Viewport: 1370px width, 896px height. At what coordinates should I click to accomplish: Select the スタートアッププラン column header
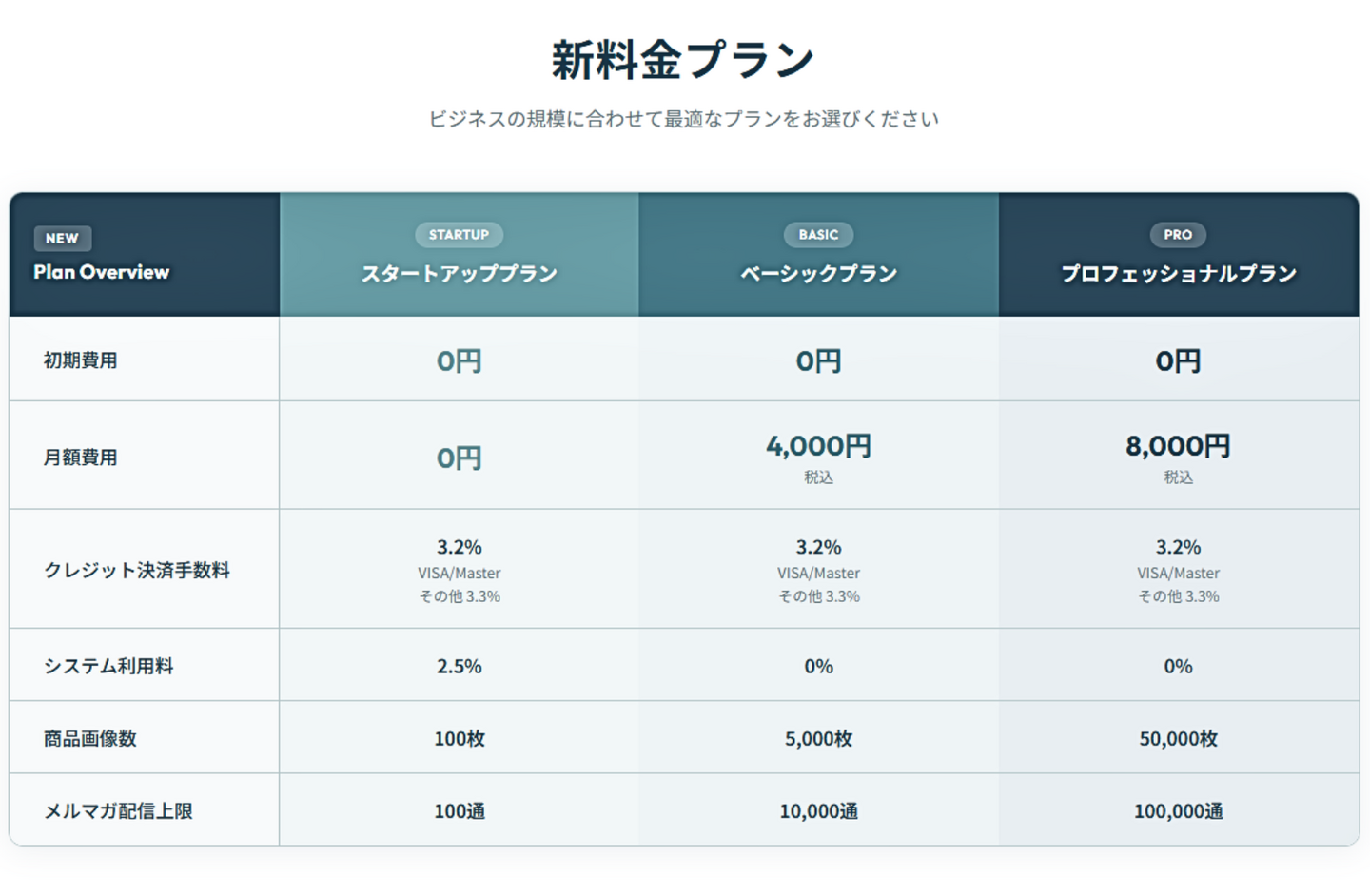click(459, 274)
